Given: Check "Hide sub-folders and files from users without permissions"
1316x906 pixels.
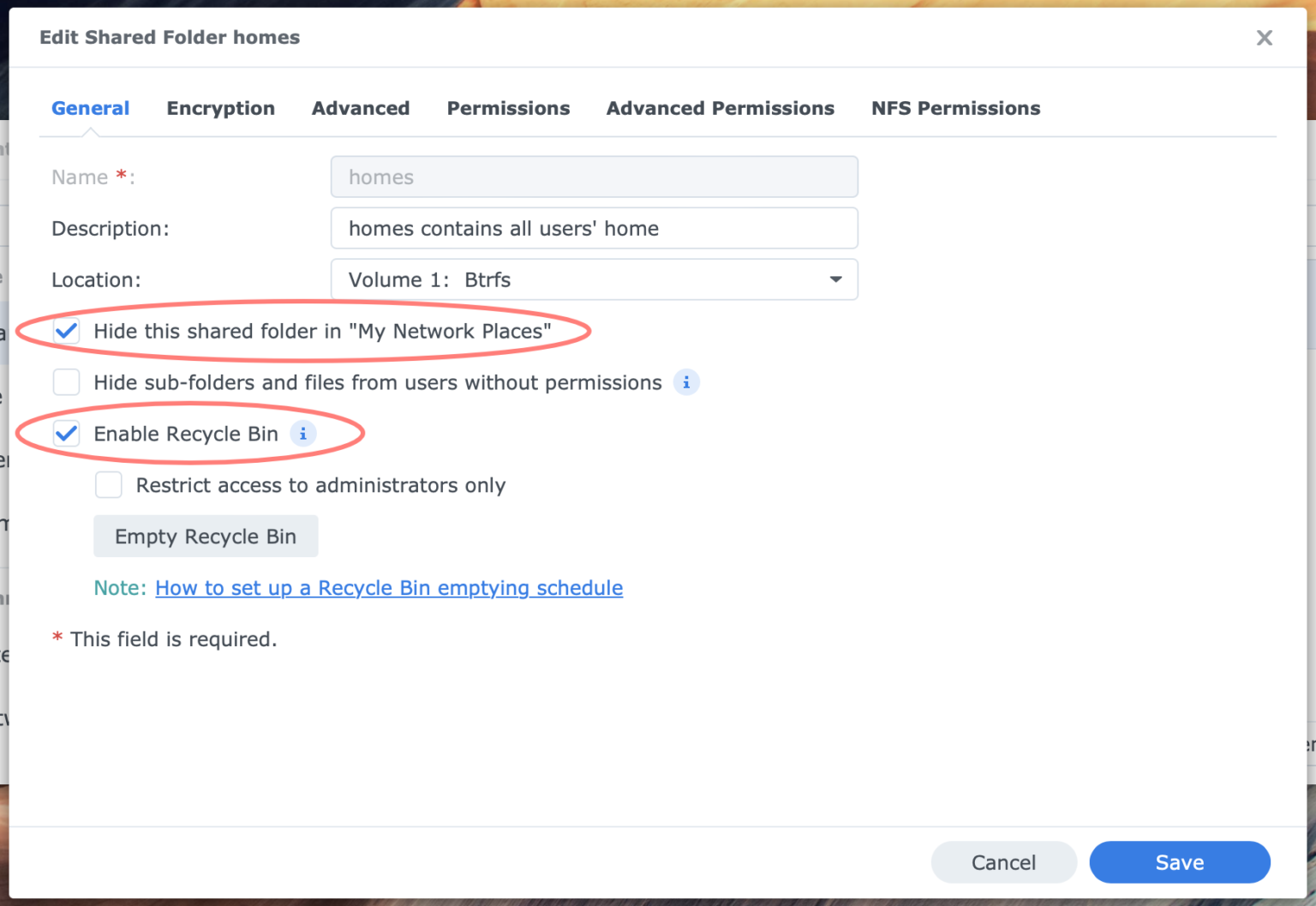Looking at the screenshot, I should [66, 382].
